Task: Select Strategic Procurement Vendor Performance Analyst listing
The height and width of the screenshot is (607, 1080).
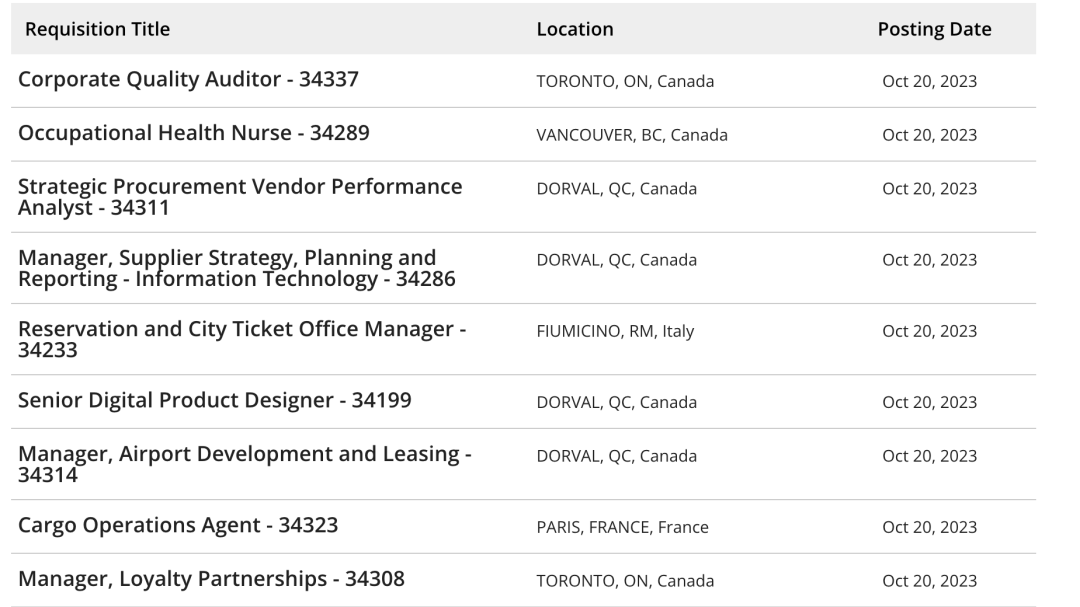Action: coord(240,196)
